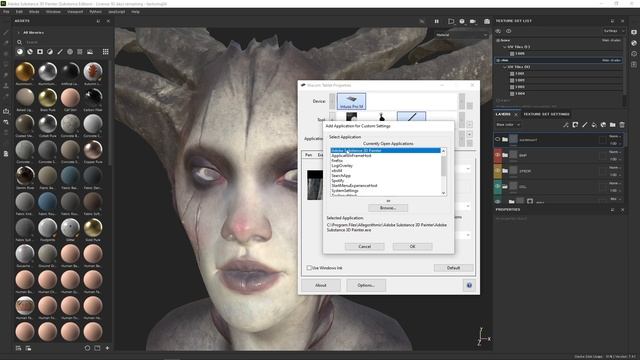Click the About button in Wacom window
The height and width of the screenshot is (360, 640).
[321, 285]
